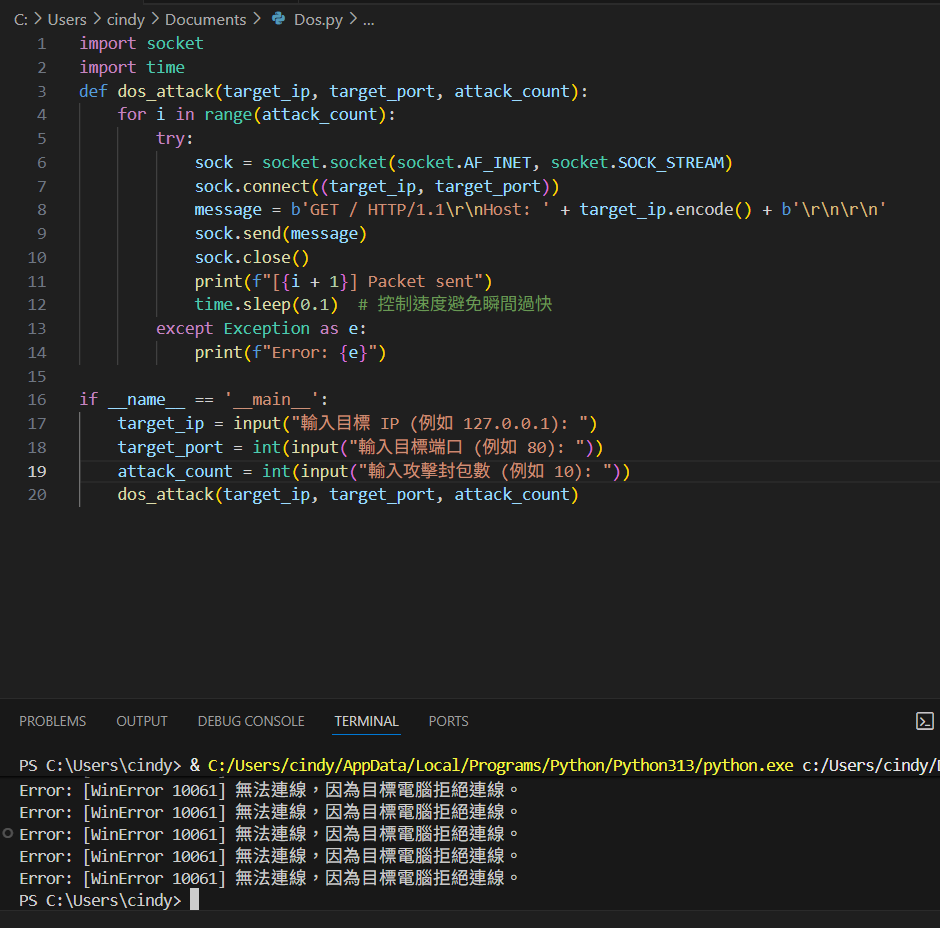The width and height of the screenshot is (940, 928).
Task: Click line number 19 in gutter
Action: [37, 471]
